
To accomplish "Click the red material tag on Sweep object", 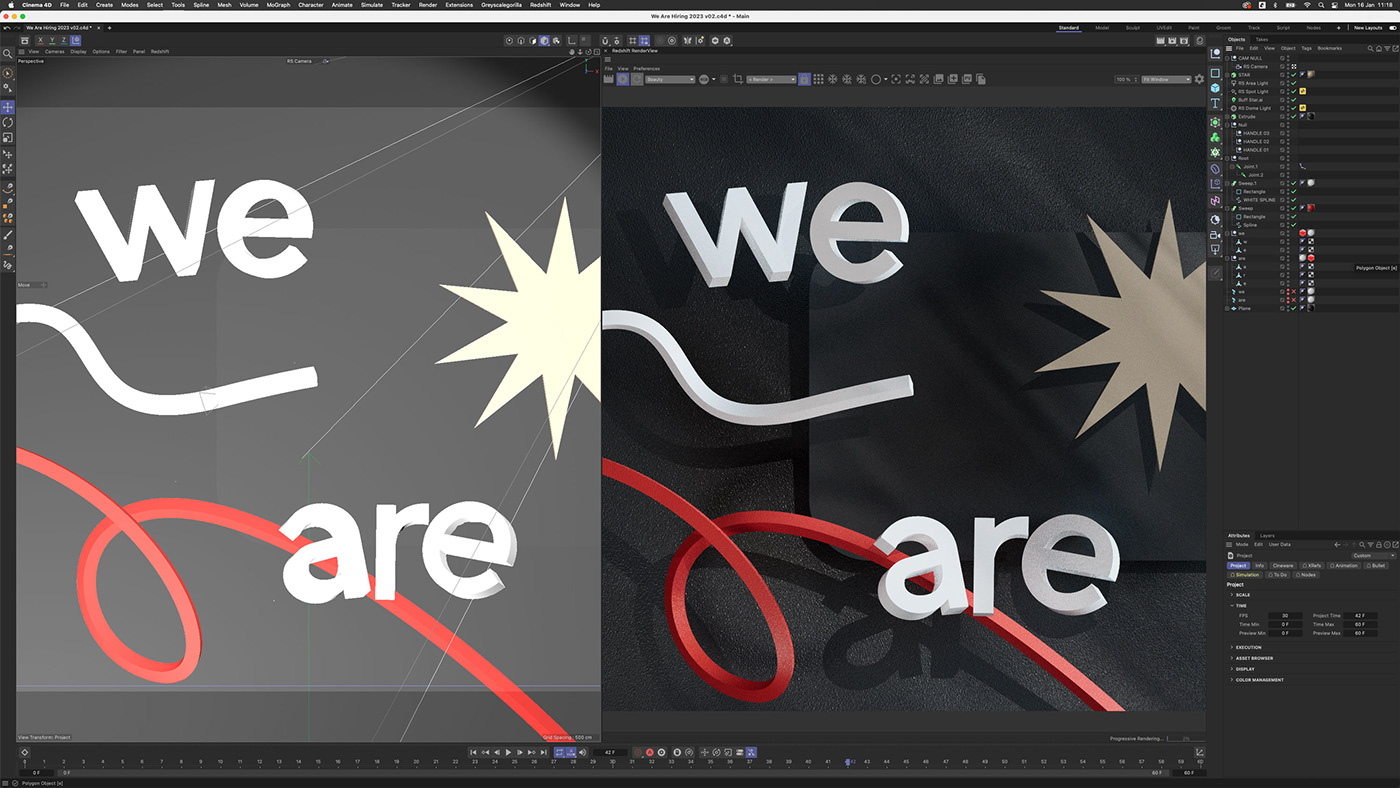I will (x=1311, y=208).
